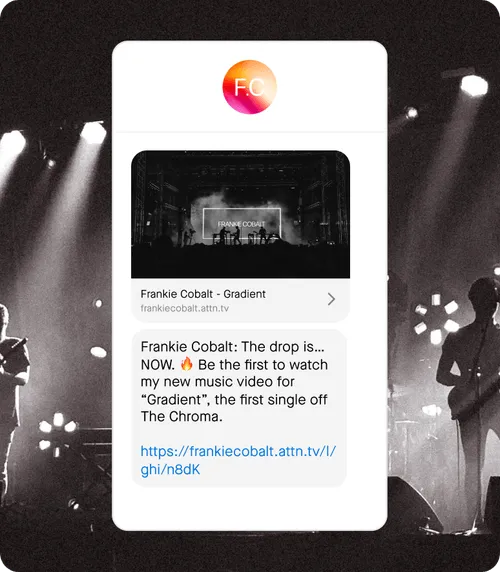The width and height of the screenshot is (500, 572).
Task: Click the FRANKIE COBALT framed logo in video
Action: pos(242,223)
